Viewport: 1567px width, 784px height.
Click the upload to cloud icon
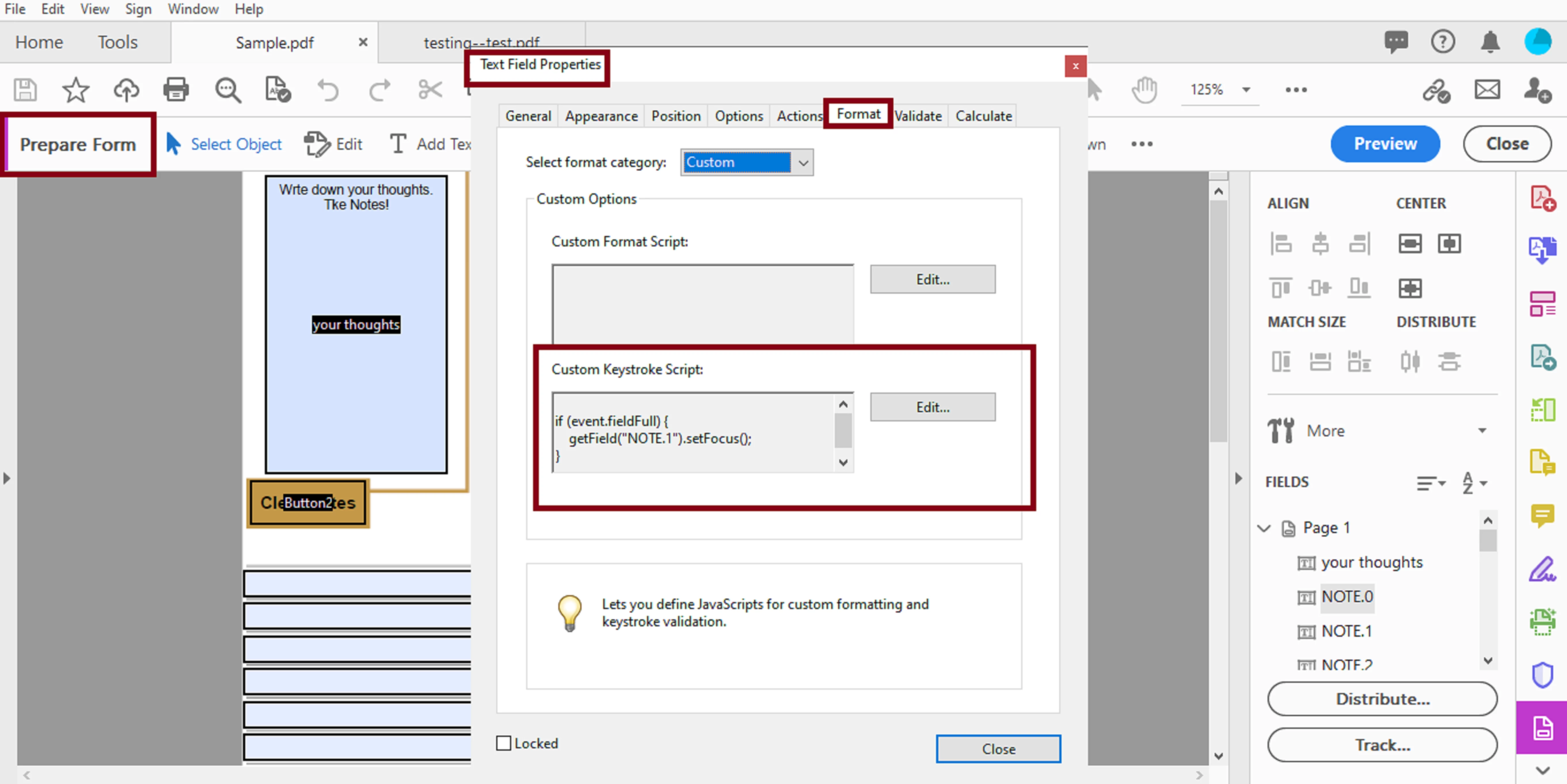tap(126, 90)
